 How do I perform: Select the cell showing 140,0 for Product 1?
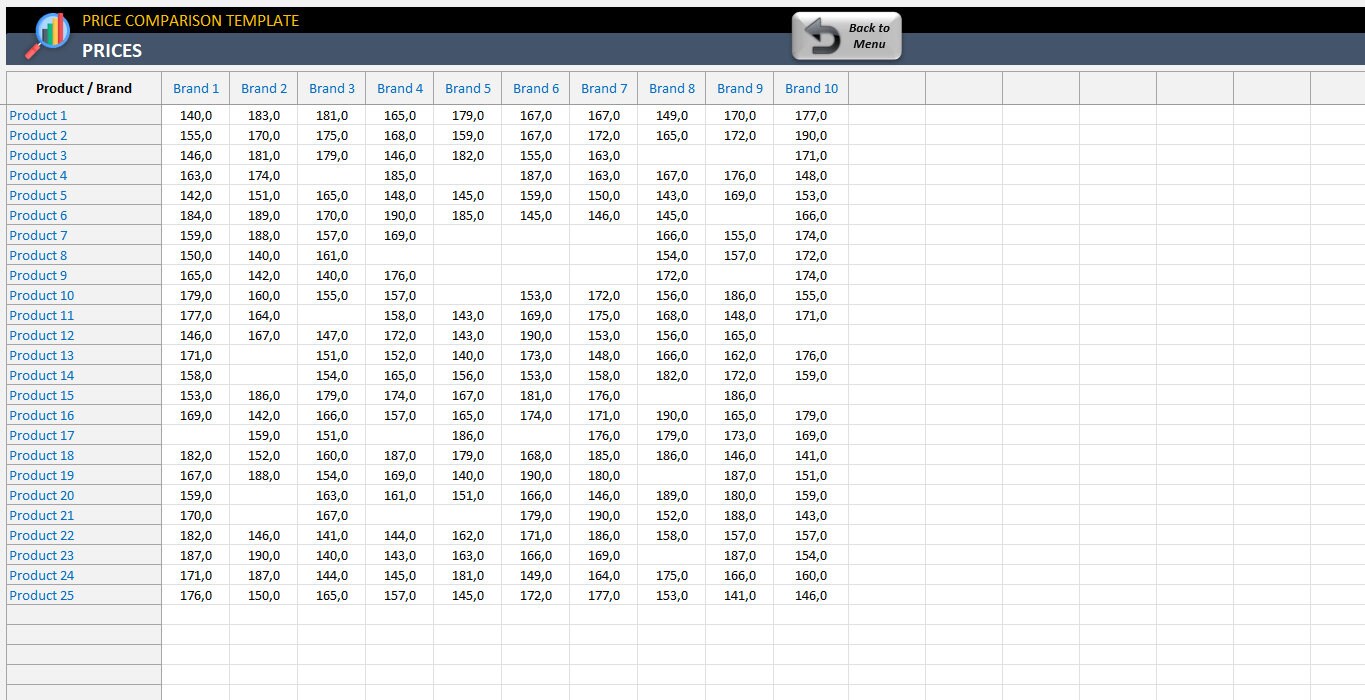click(x=196, y=115)
